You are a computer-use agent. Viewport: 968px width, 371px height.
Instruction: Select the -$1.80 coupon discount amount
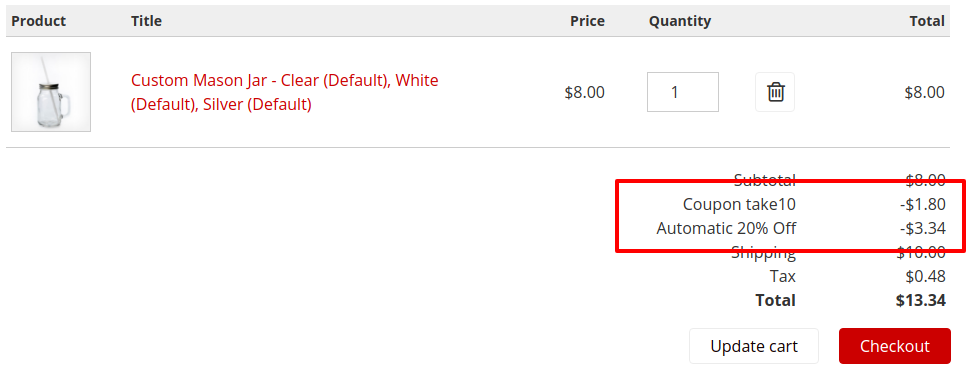tap(922, 204)
